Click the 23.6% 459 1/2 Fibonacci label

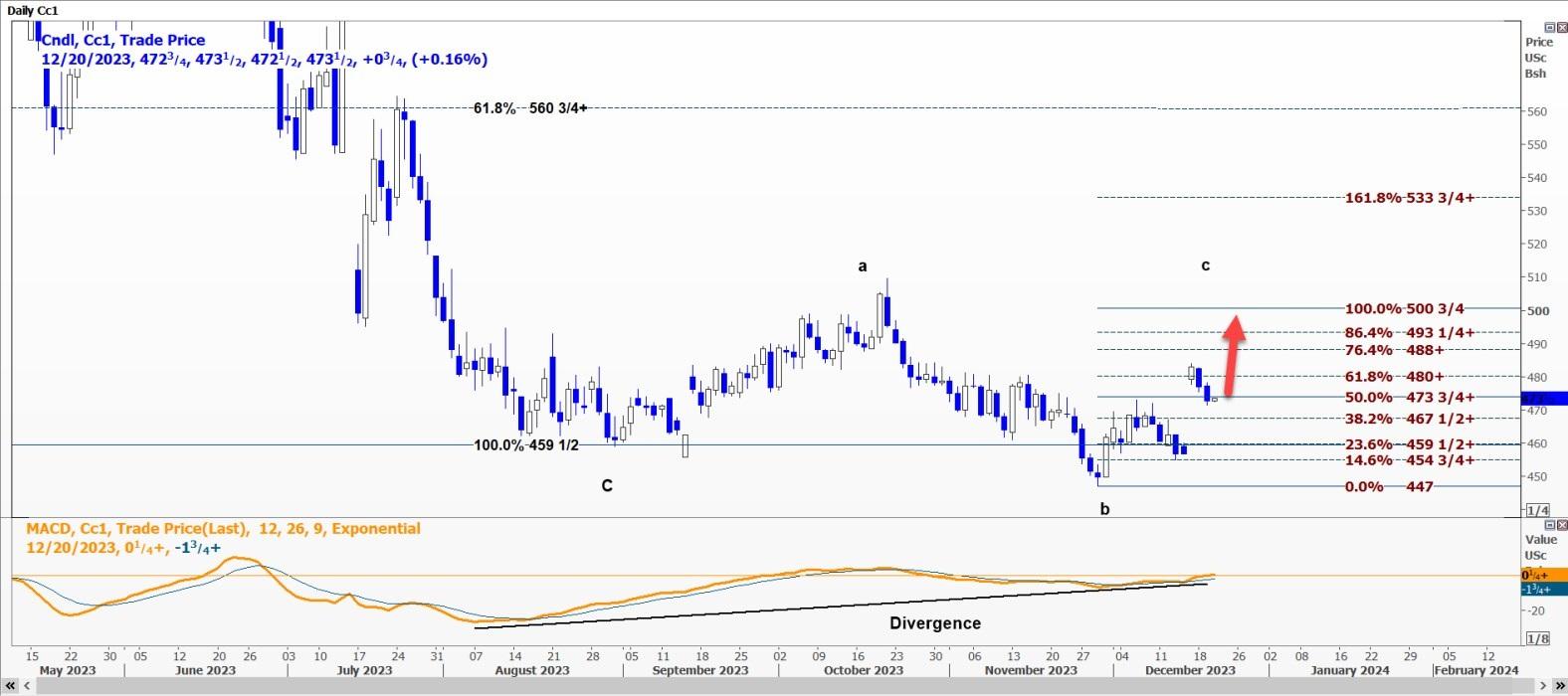1409,444
